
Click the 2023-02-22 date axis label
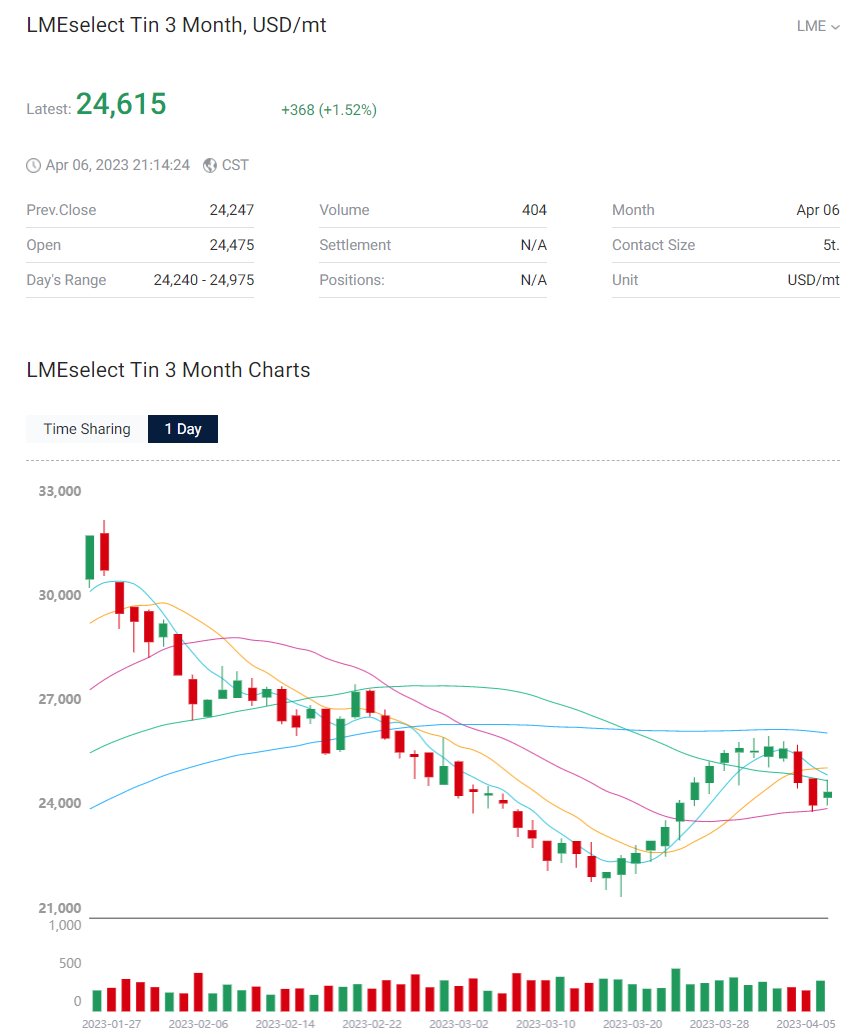pos(371,1023)
